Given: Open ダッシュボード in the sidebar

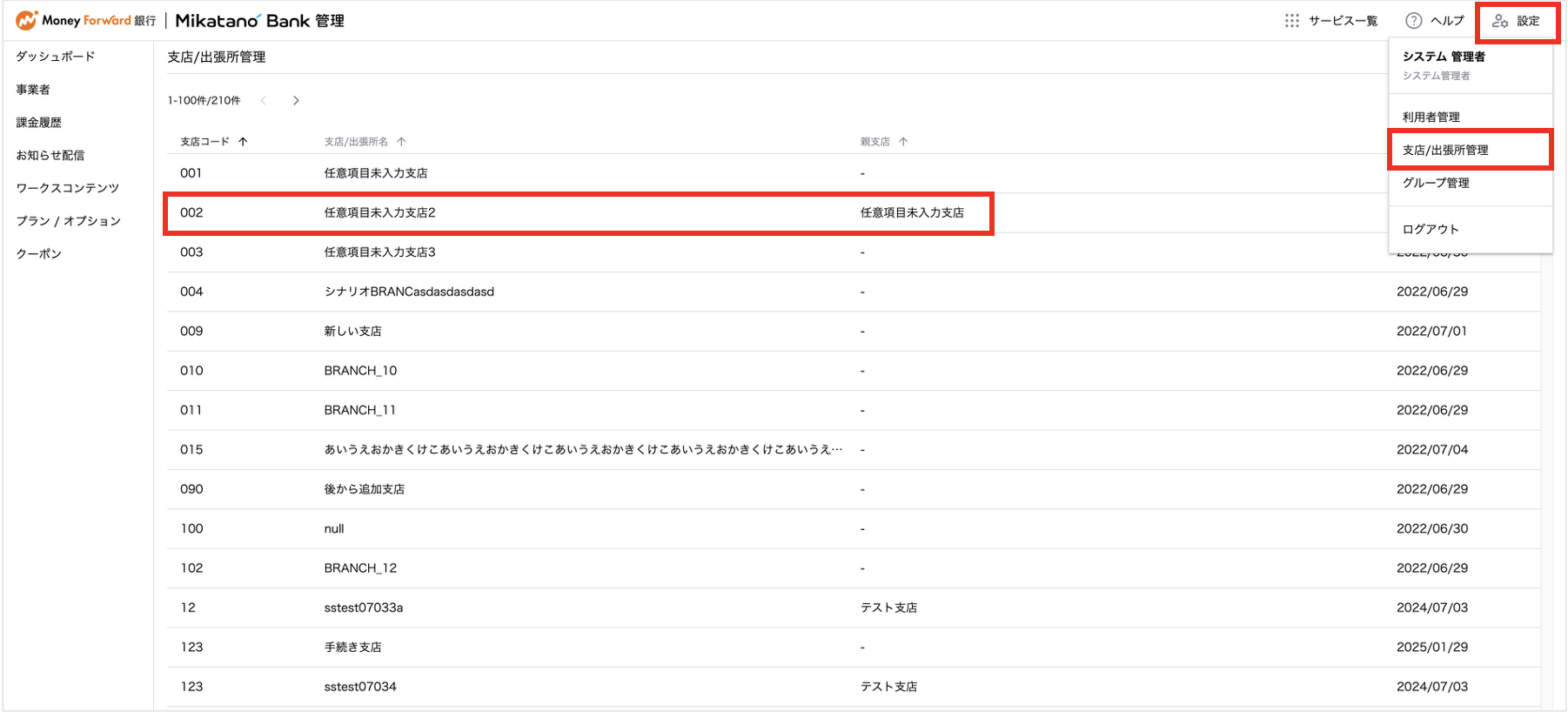Looking at the screenshot, I should tap(56, 57).
